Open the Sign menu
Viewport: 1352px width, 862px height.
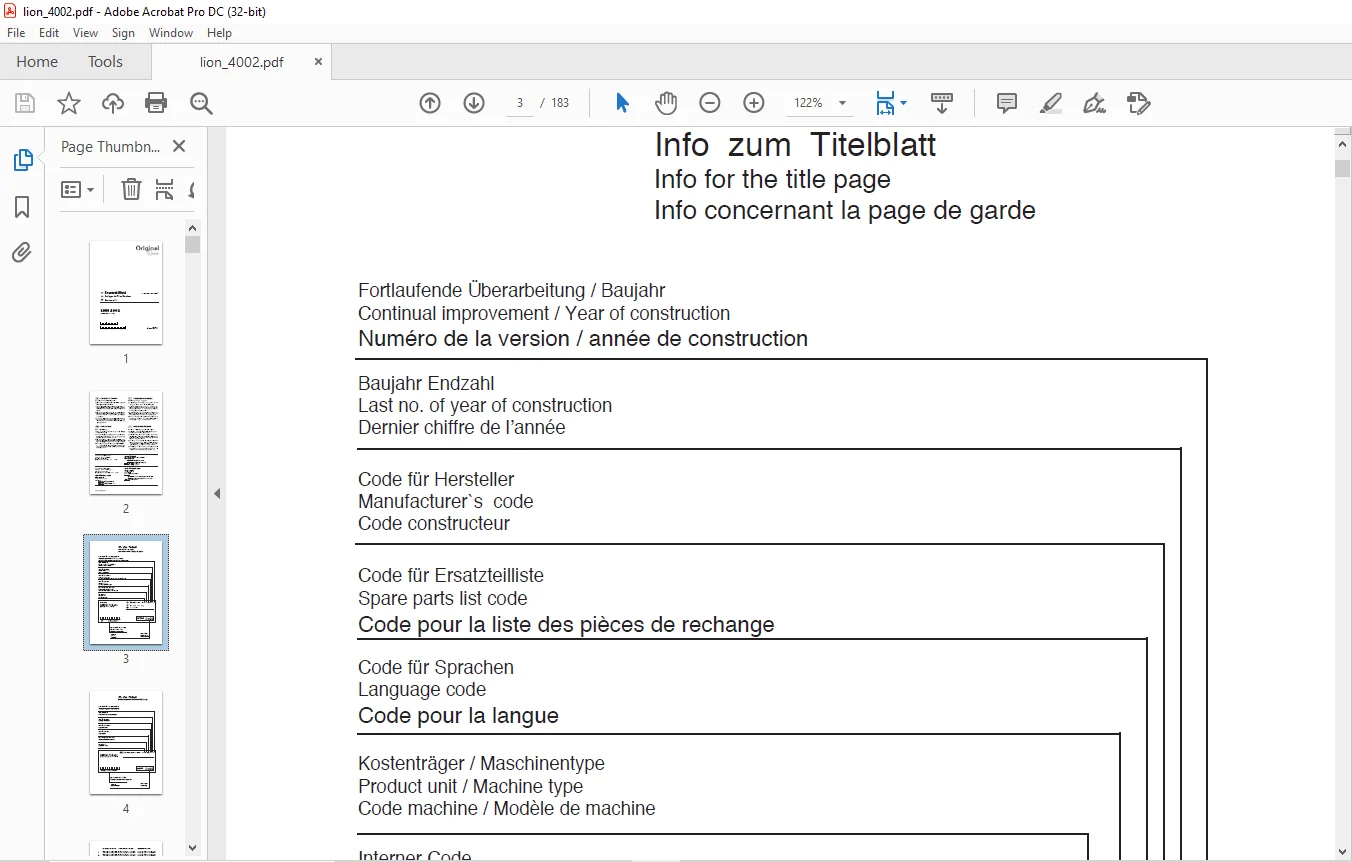[123, 33]
